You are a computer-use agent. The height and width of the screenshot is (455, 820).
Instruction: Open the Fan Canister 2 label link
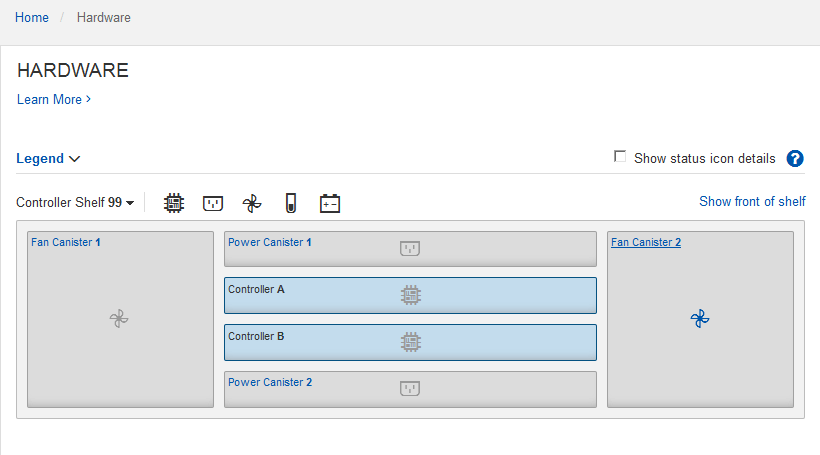pos(646,242)
